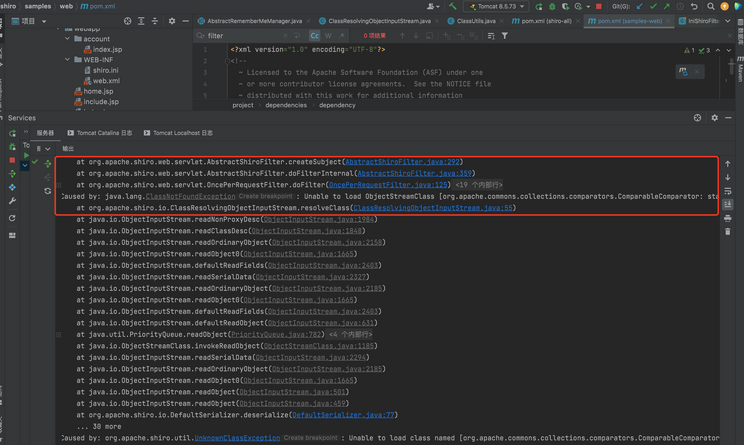
Task: Click the circular refresh icon in the Services sidebar
Action: point(12,218)
